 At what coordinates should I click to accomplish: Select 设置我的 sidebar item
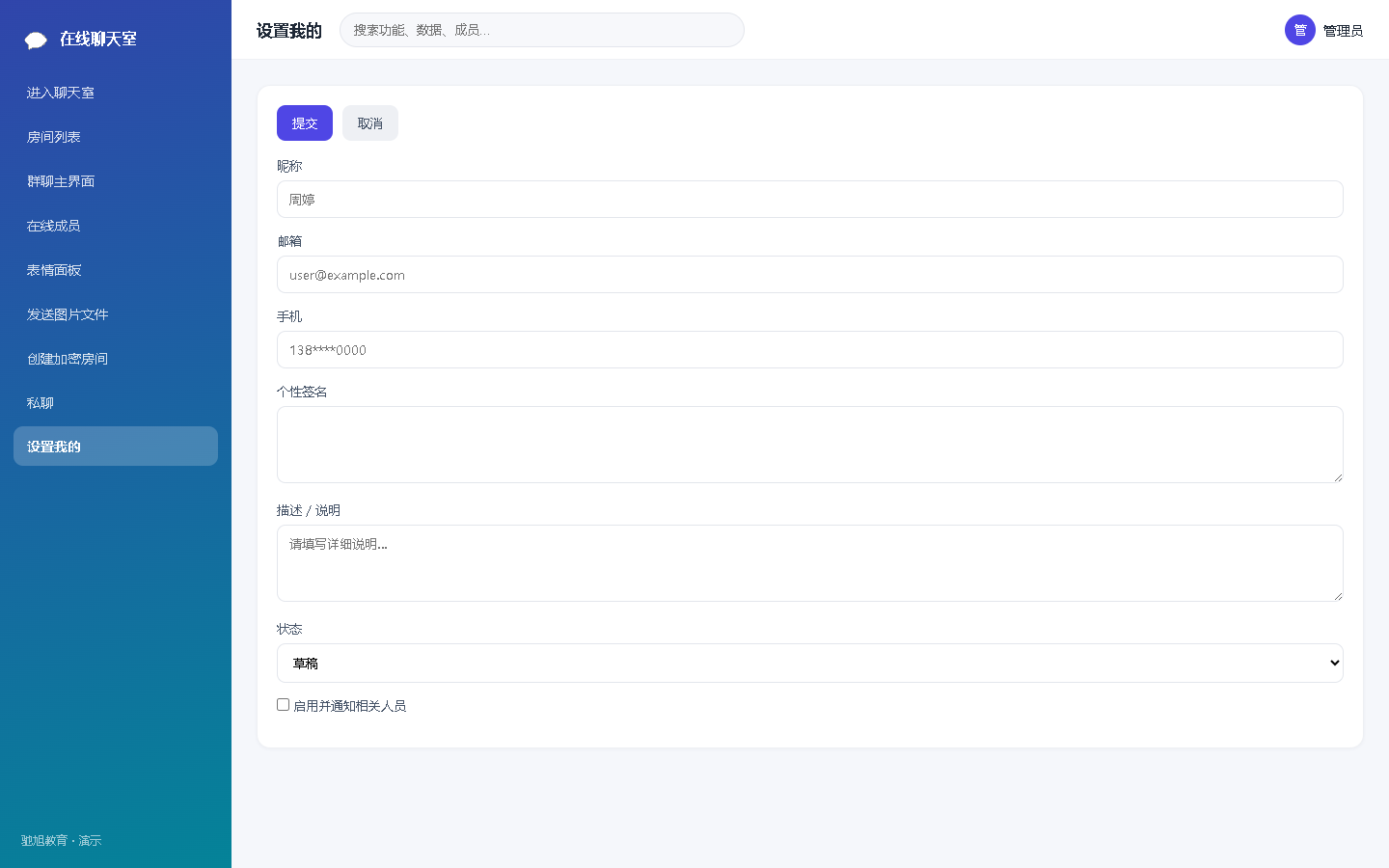(116, 447)
